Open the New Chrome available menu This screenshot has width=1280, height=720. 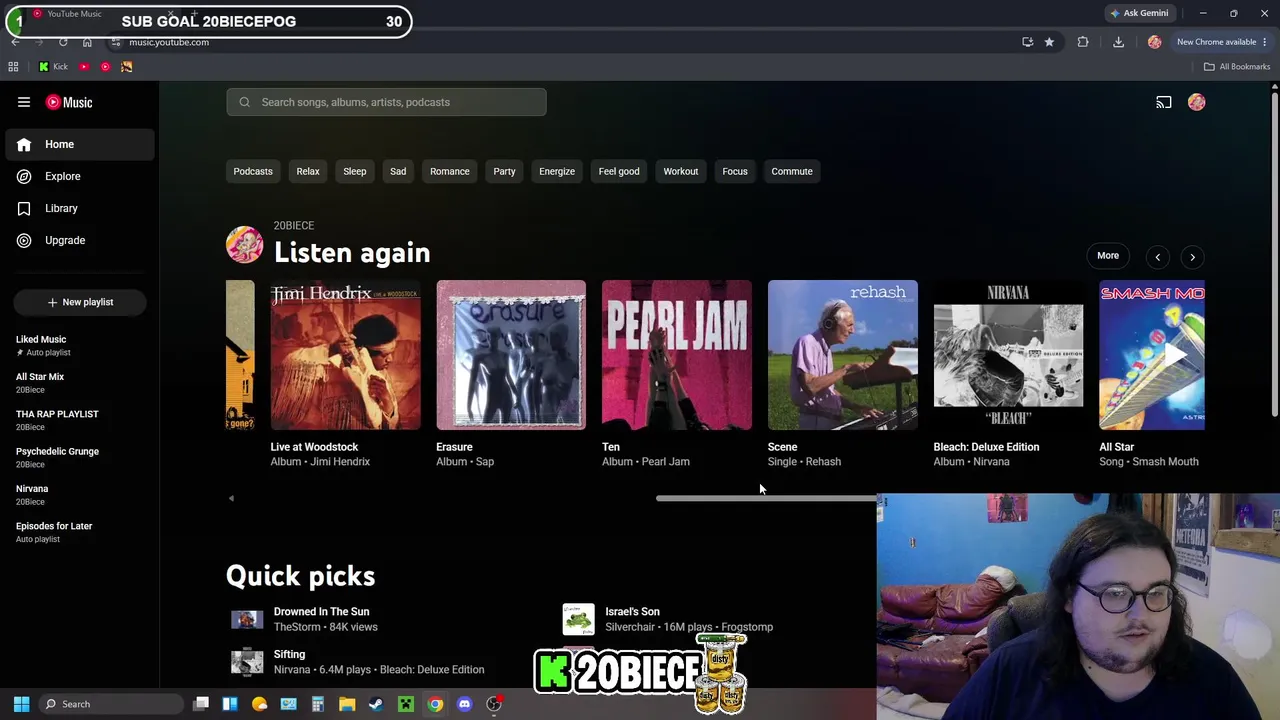click(x=1222, y=42)
